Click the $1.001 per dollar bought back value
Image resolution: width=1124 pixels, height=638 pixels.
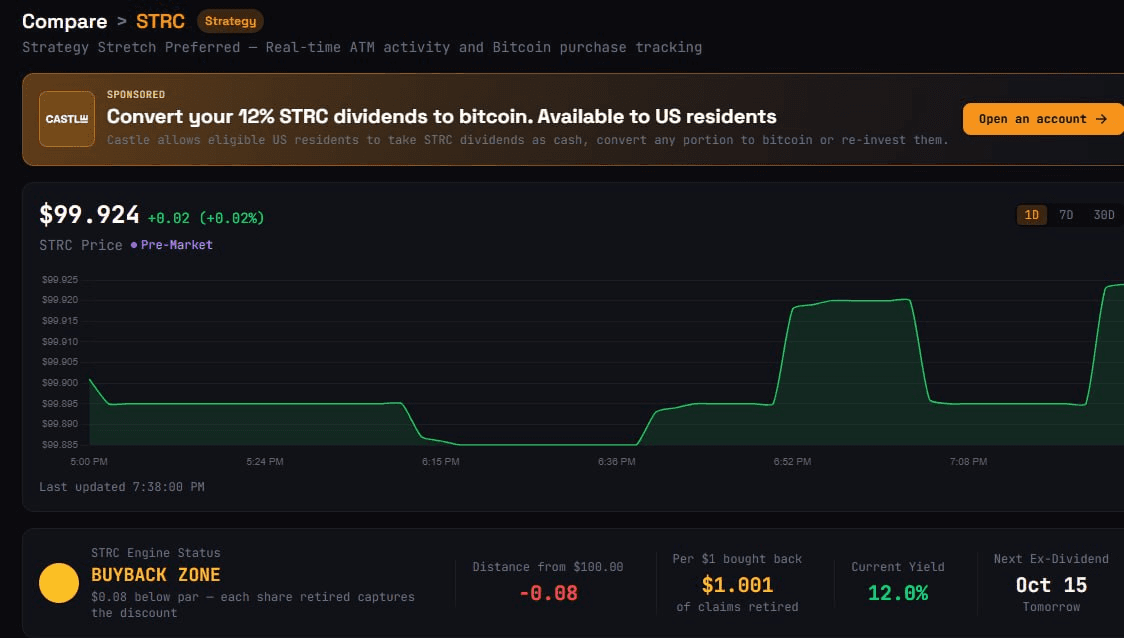pos(737,585)
